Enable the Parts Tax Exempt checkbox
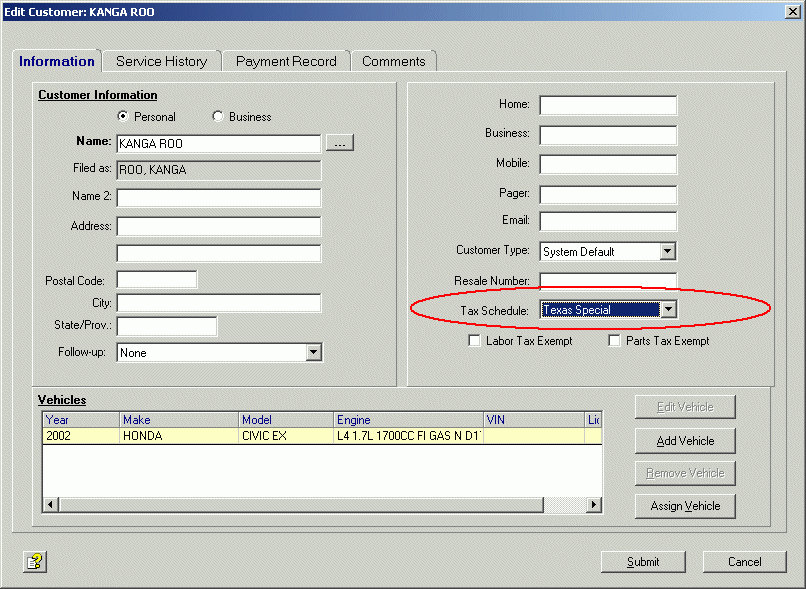Screen dimensions: 806x589 click(615, 341)
